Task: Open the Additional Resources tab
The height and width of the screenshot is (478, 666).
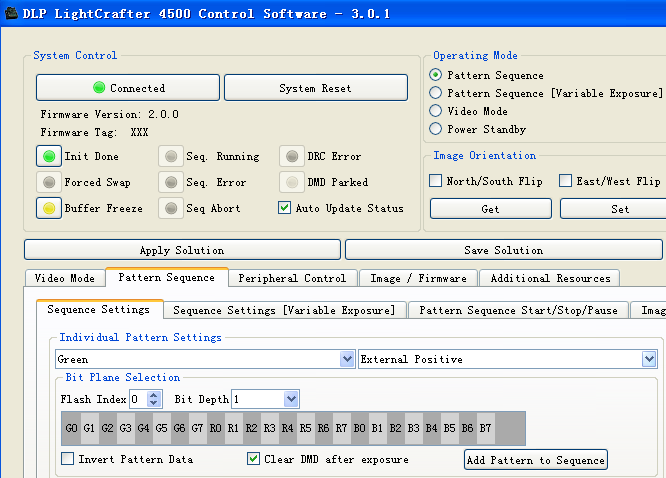Action: pyautogui.click(x=550, y=278)
